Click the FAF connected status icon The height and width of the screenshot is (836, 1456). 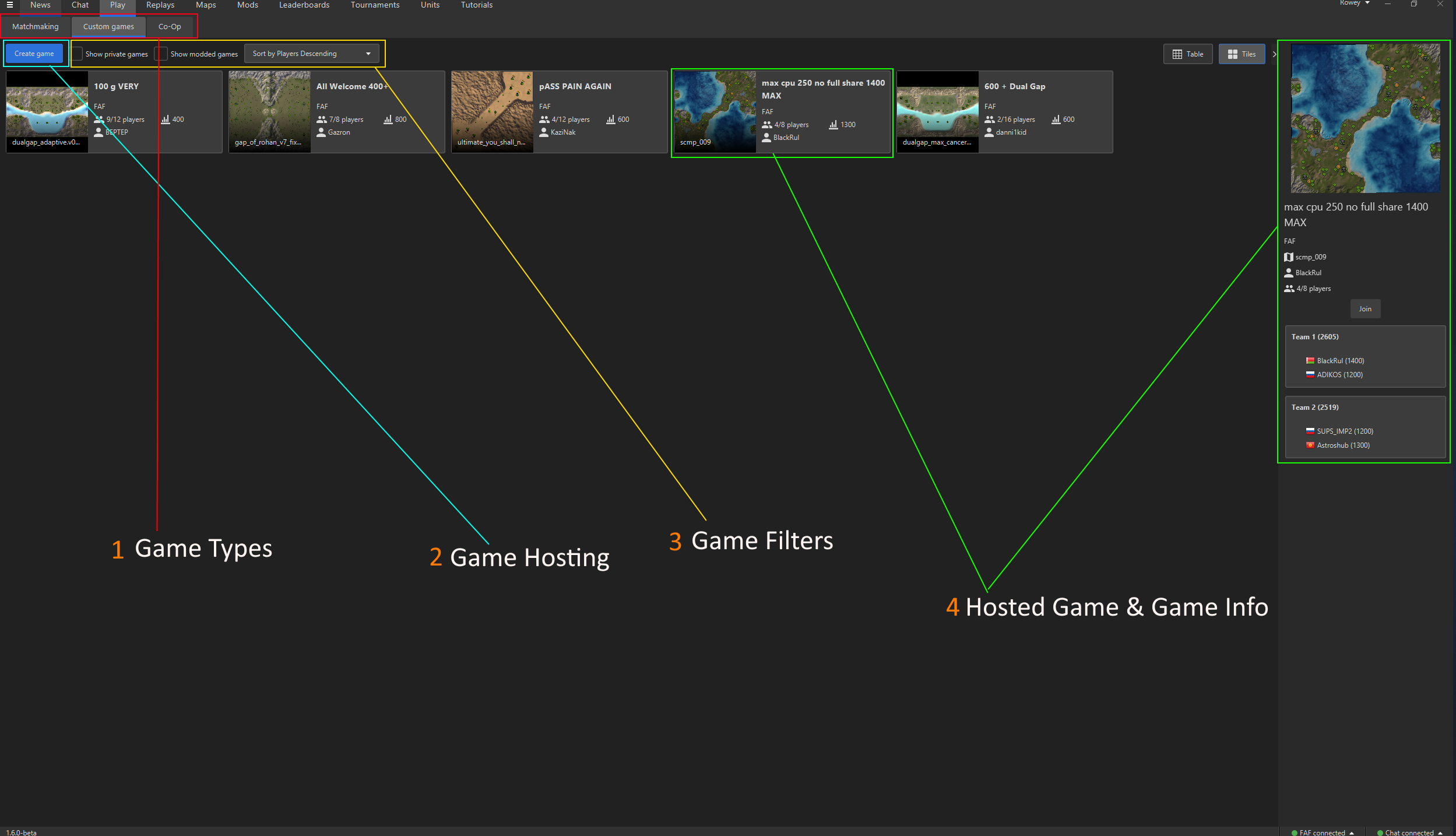click(1294, 831)
